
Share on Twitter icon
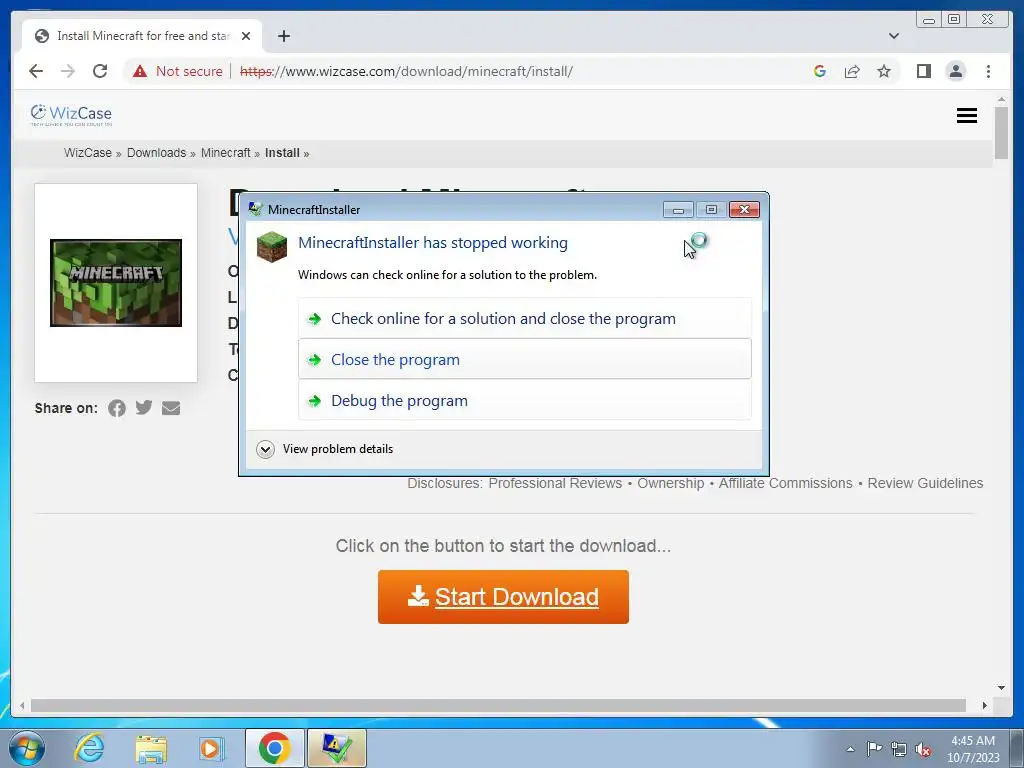coord(144,408)
